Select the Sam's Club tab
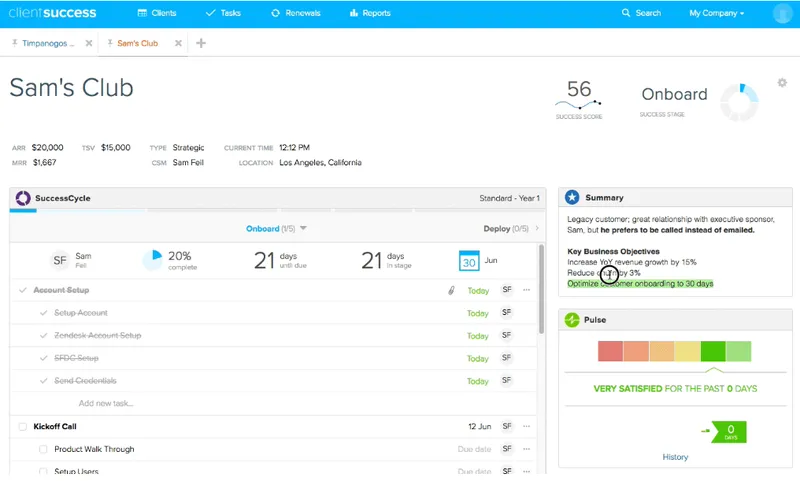 (x=137, y=43)
